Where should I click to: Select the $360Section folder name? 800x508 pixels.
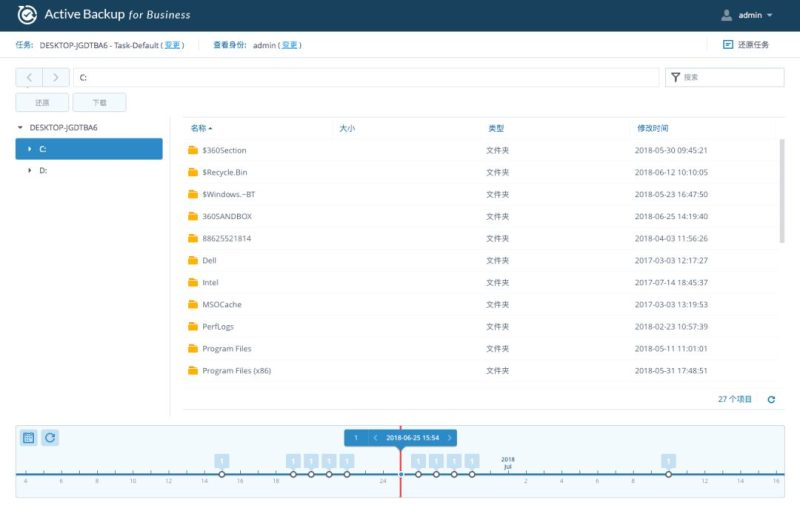(x=224, y=150)
